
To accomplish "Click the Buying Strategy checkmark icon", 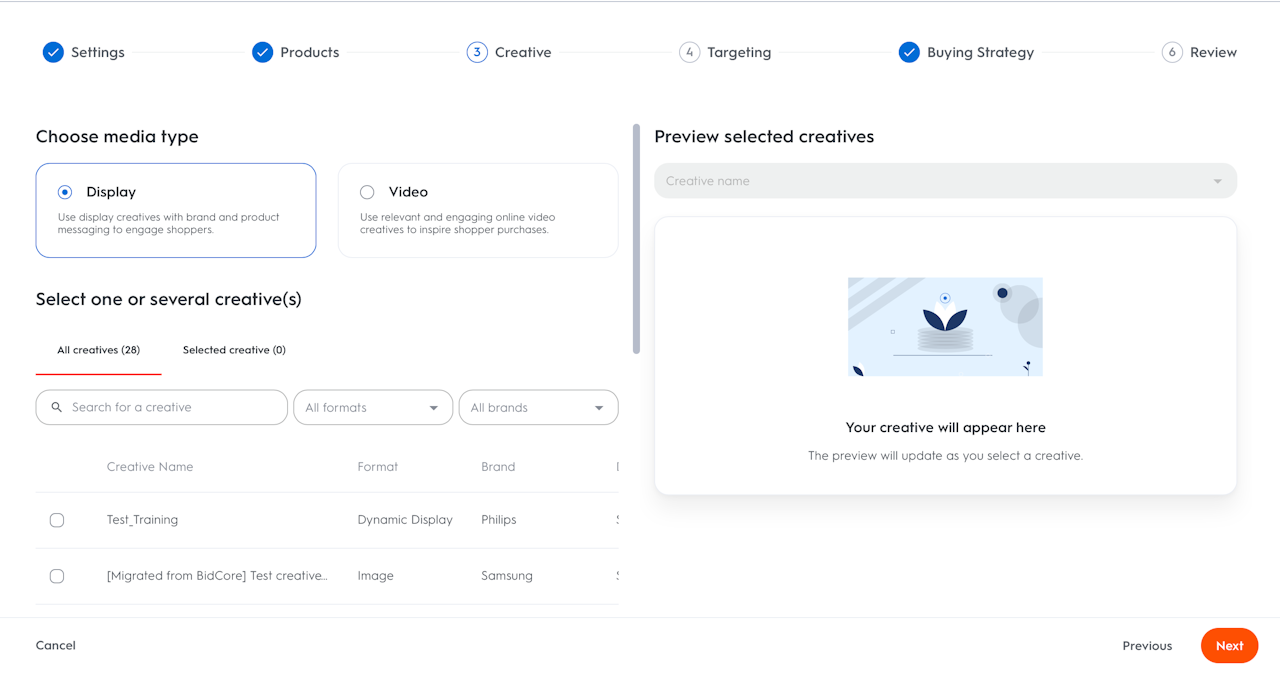I will pos(909,52).
